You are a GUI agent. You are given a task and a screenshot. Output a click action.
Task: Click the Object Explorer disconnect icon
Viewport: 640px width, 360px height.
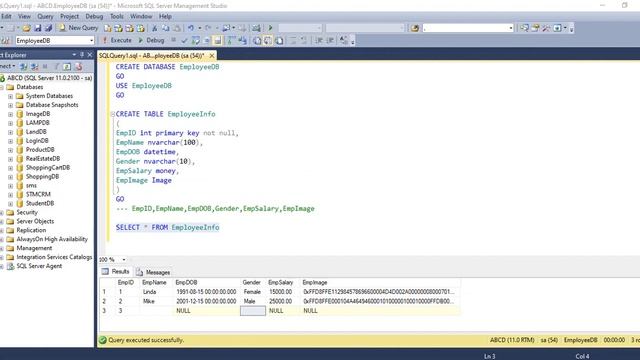point(35,66)
